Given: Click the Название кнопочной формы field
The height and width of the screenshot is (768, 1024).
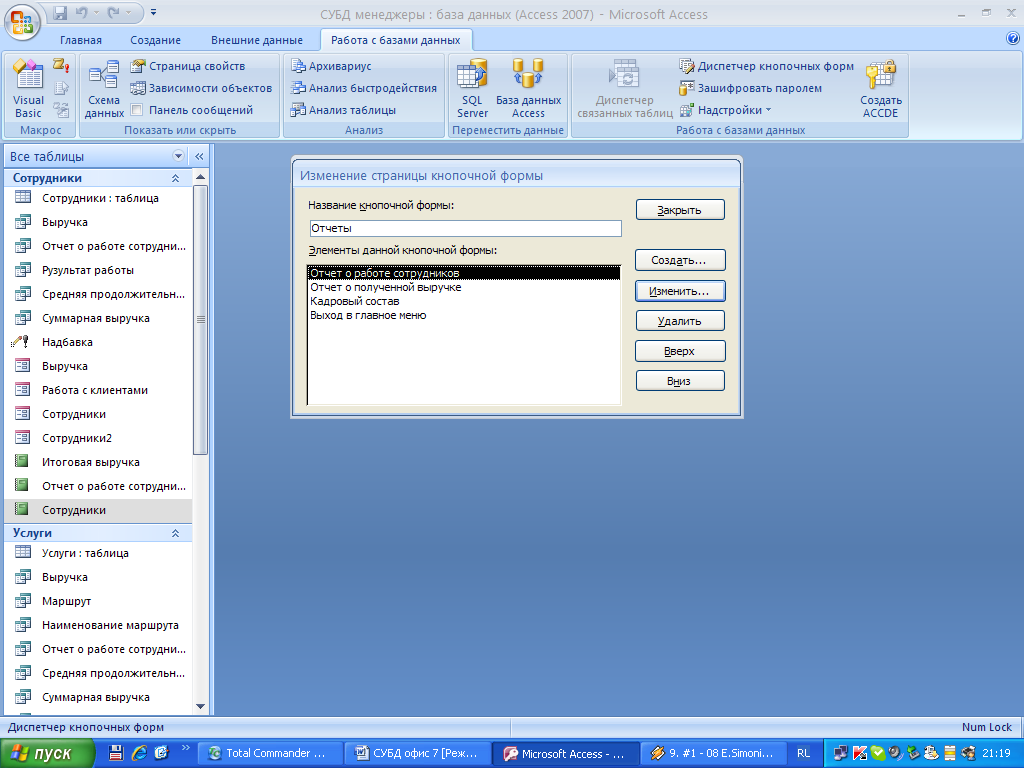Looking at the screenshot, I should (465, 228).
